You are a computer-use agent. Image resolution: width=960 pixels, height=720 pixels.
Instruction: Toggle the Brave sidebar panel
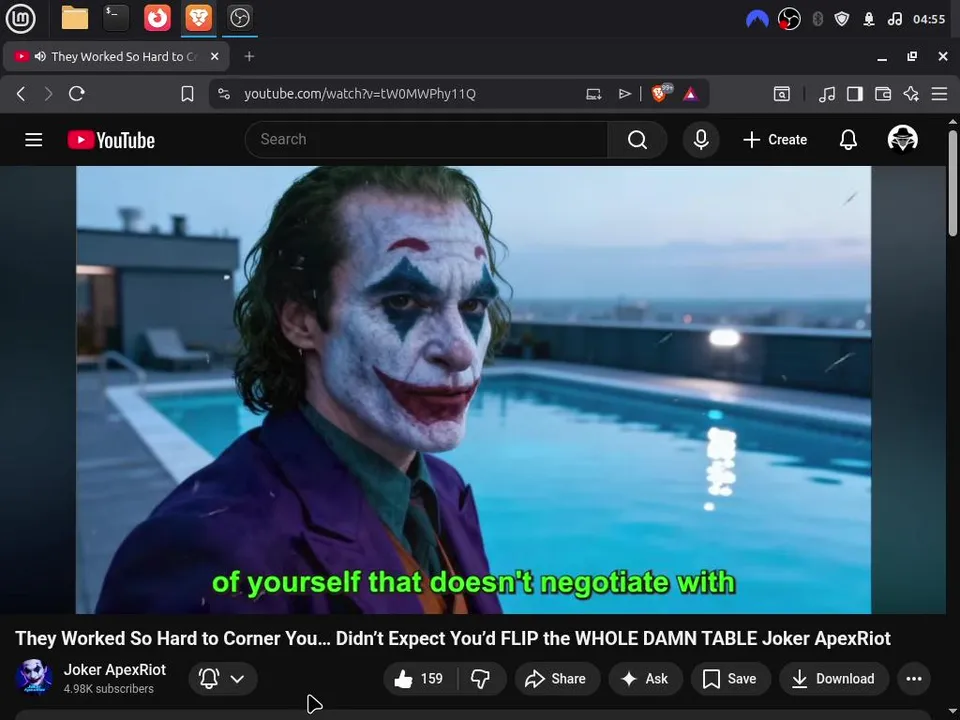coord(855,94)
